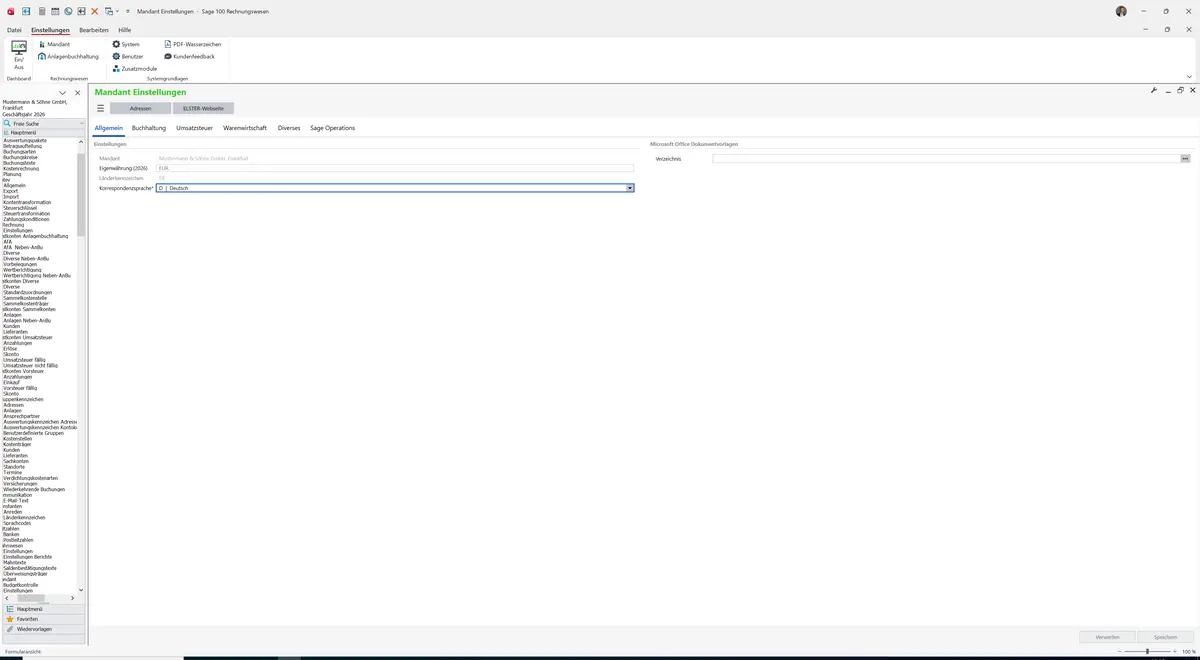Collapse the ribbon with the chevron
This screenshot has width=1200, height=660.
(x=1189, y=77)
